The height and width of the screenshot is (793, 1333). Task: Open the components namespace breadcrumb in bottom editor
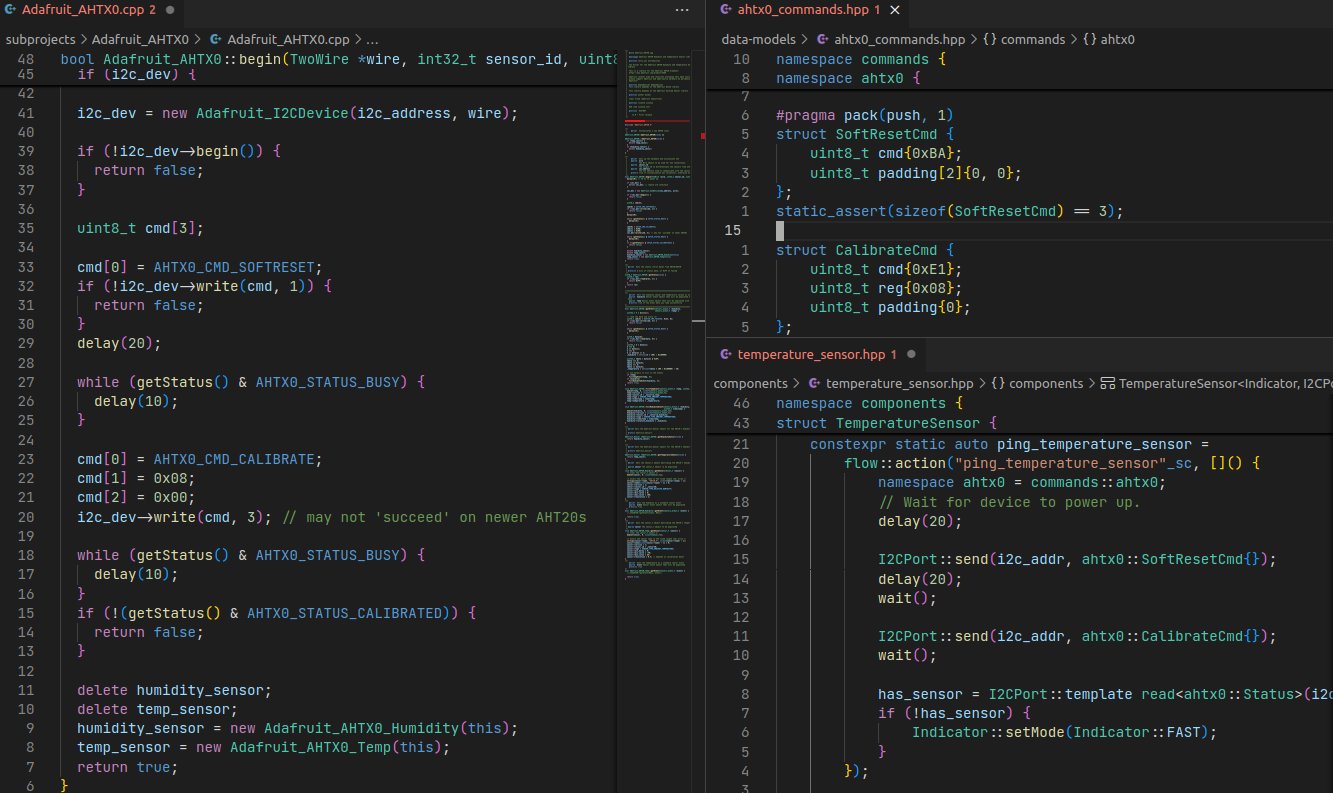(1046, 384)
